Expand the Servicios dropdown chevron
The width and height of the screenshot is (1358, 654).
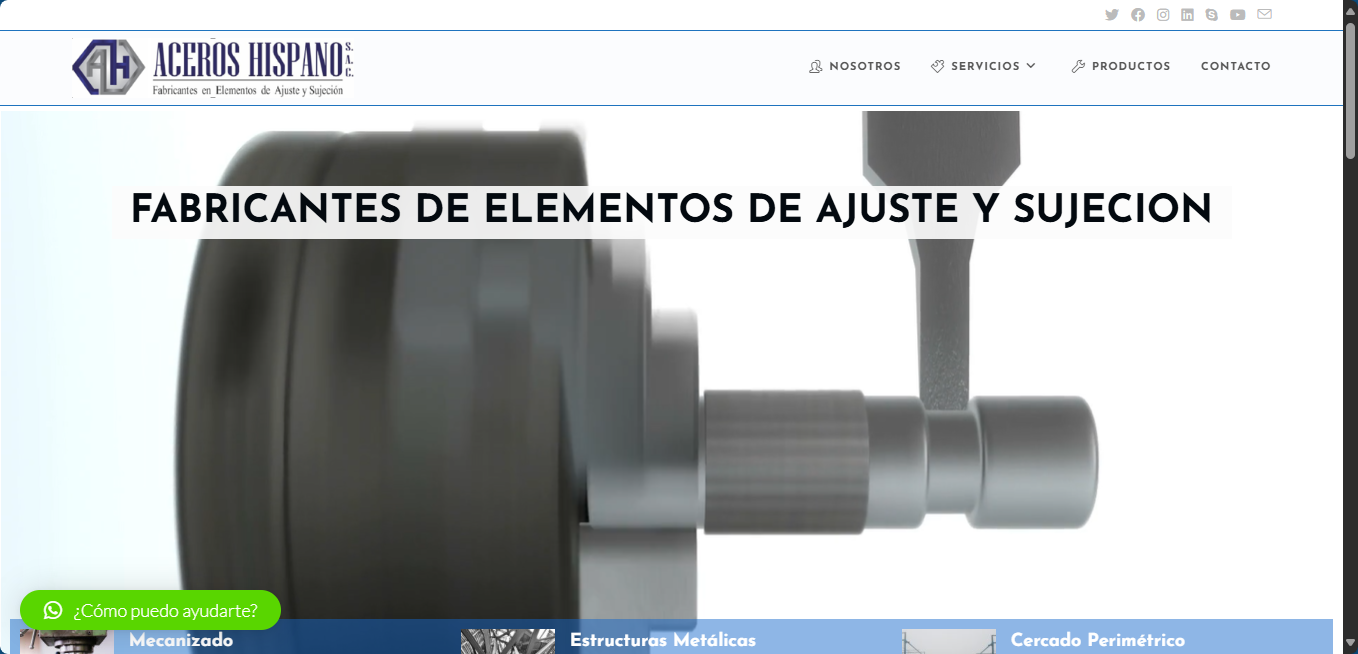tap(1031, 66)
